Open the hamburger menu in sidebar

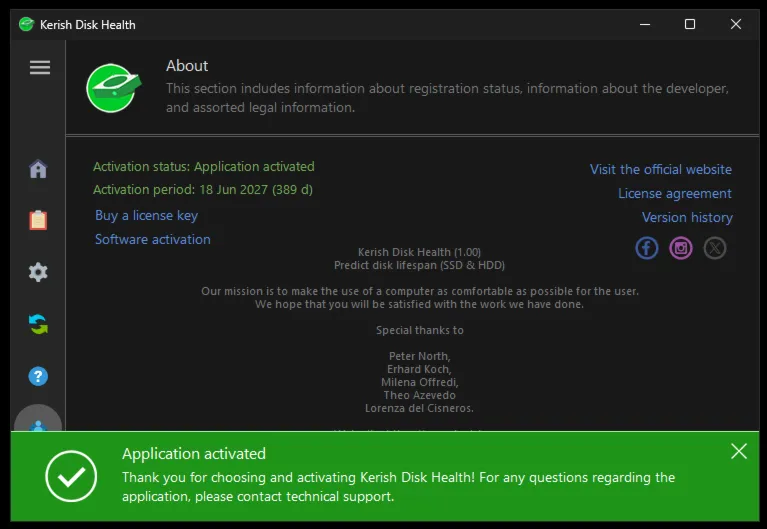point(40,68)
